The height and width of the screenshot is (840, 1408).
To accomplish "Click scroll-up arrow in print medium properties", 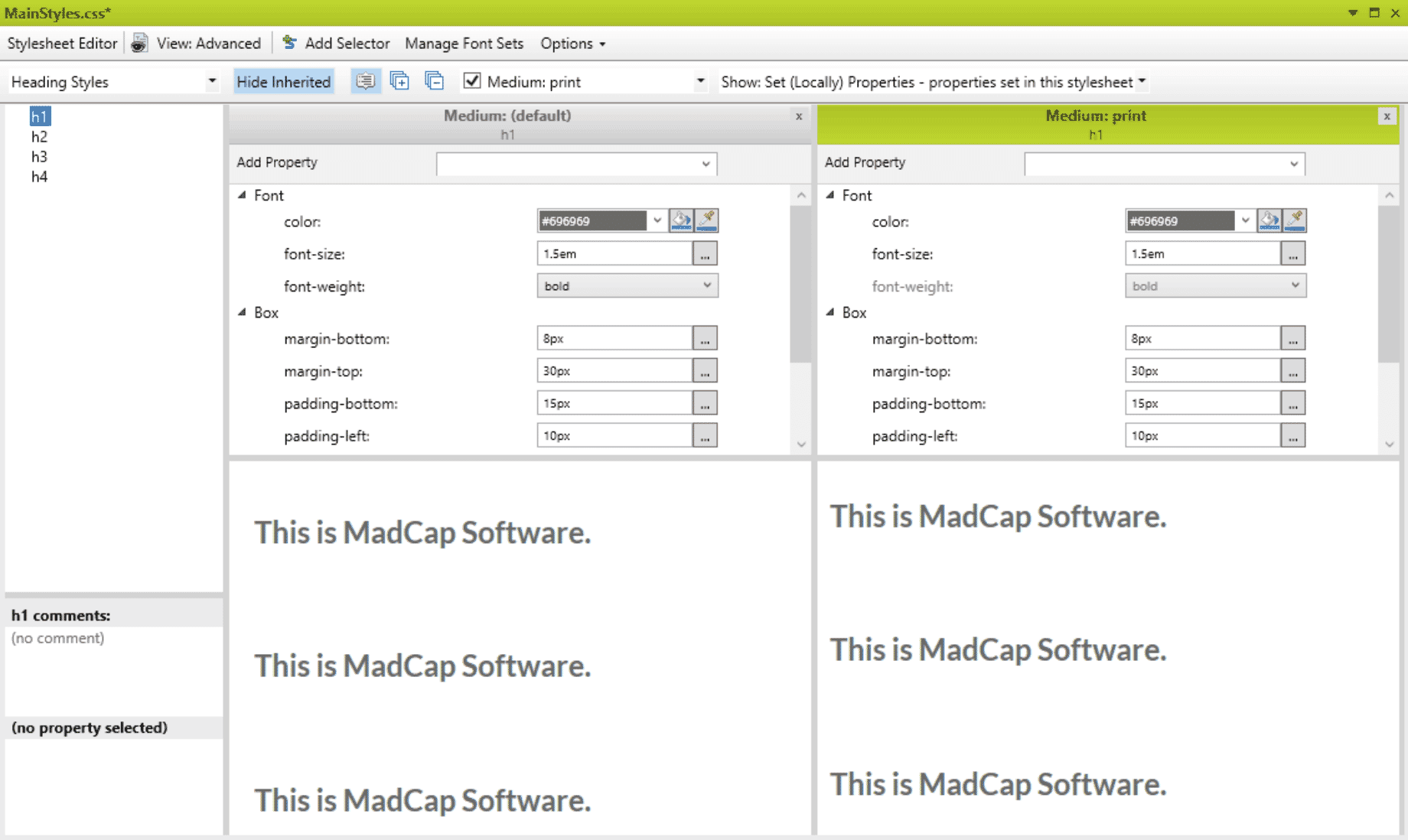I will coord(1390,196).
